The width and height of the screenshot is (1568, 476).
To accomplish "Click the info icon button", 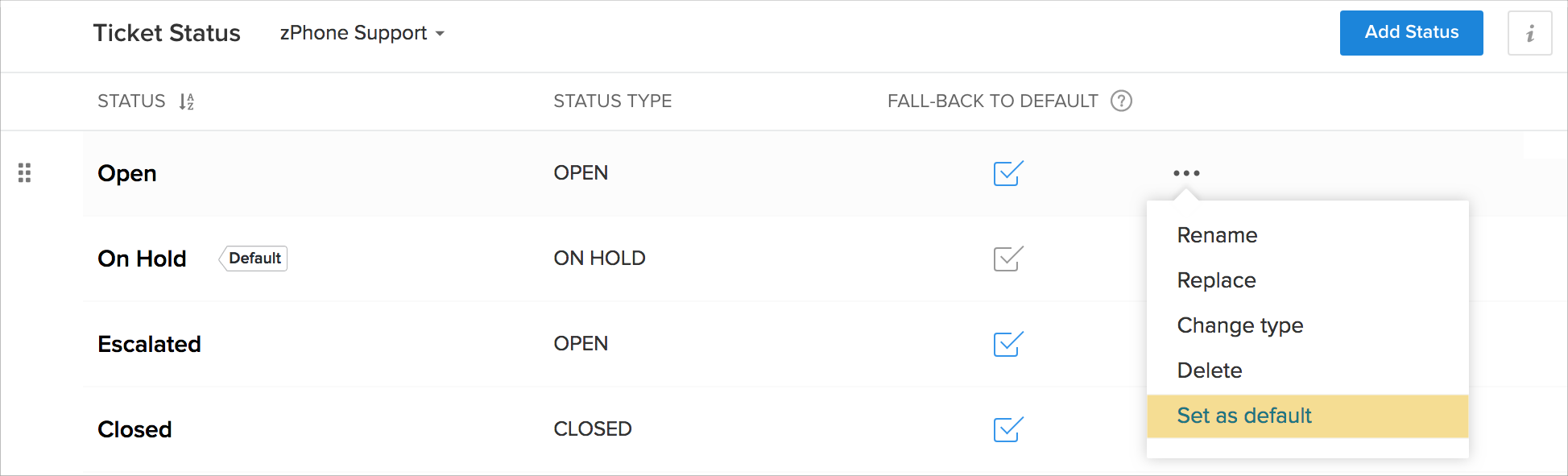I will 1529,33.
